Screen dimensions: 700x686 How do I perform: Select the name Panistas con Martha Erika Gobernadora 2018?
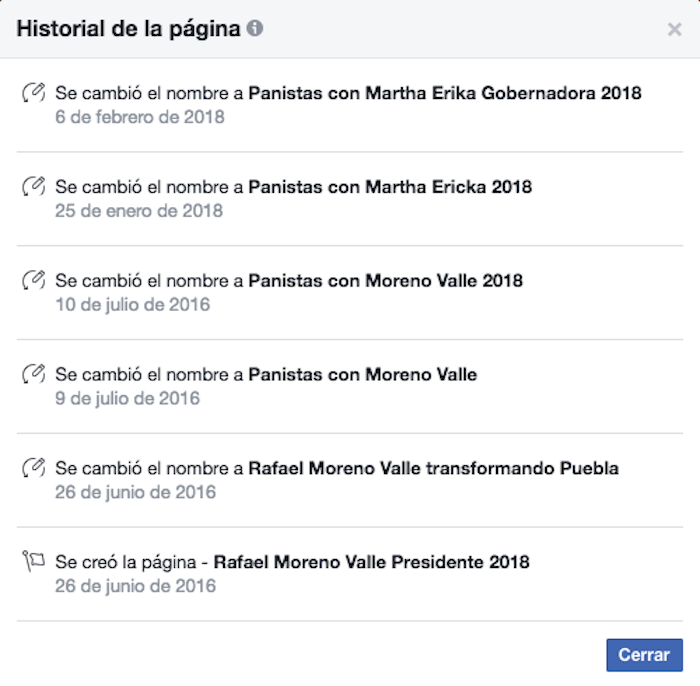445,94
